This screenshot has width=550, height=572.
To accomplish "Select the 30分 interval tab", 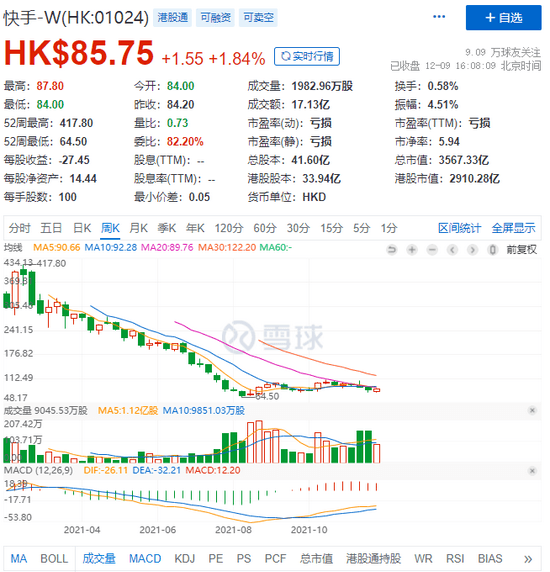I will point(298,228).
